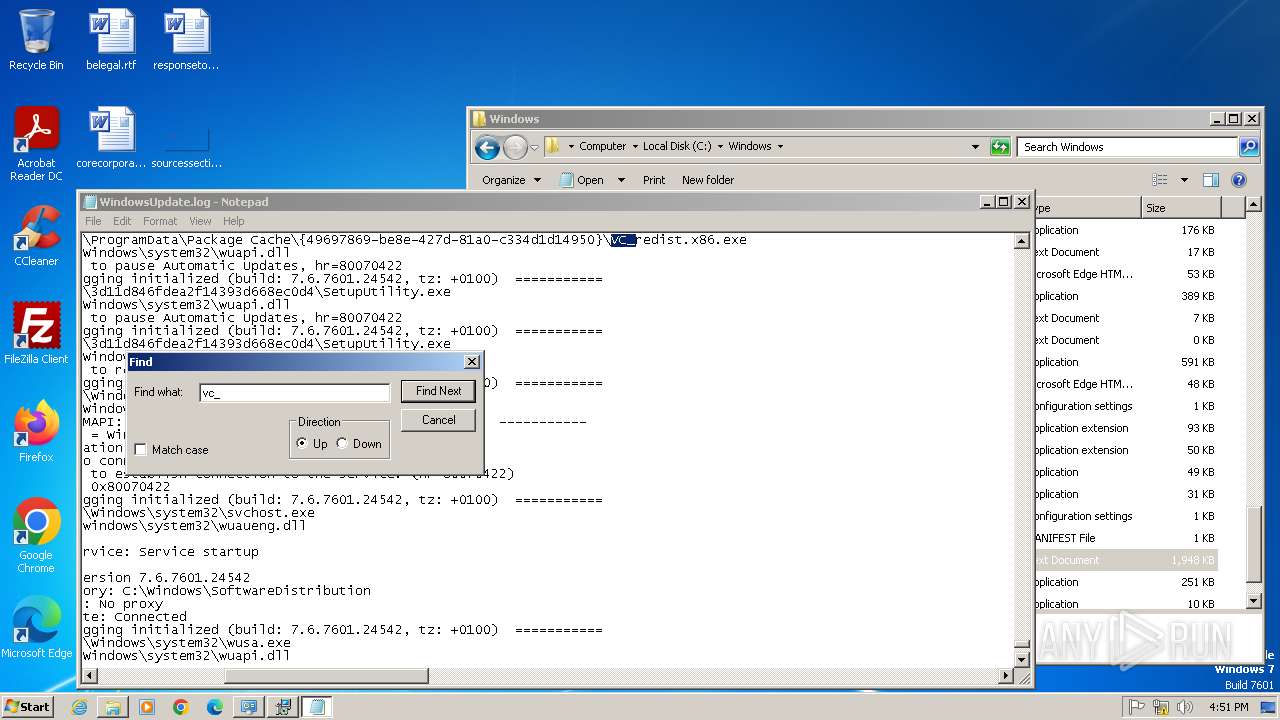The width and height of the screenshot is (1280, 720).
Task: Launch Microsoft Edge desktop shortcut
Action: tap(36, 627)
